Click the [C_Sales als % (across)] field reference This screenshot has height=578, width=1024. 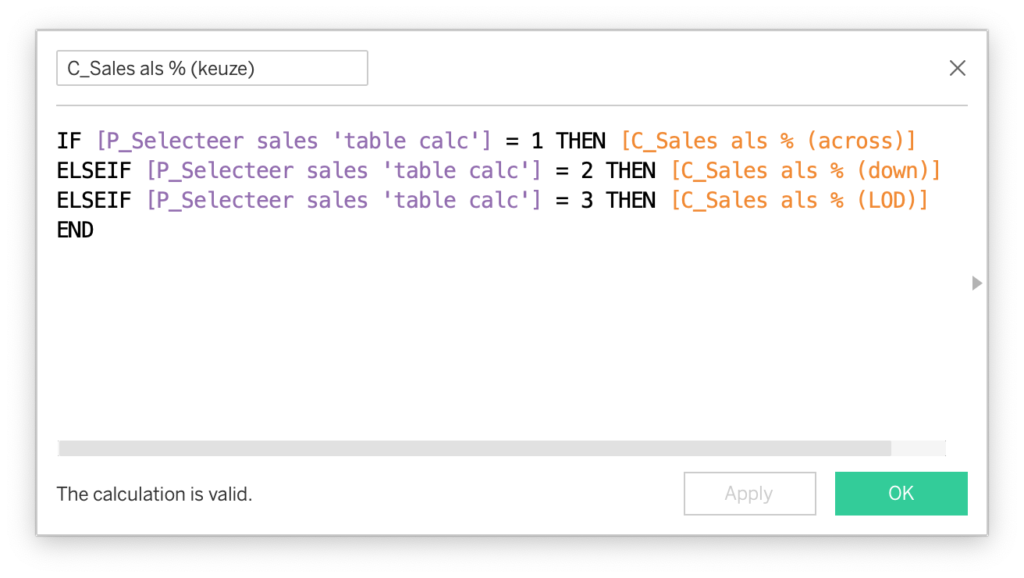(768, 140)
